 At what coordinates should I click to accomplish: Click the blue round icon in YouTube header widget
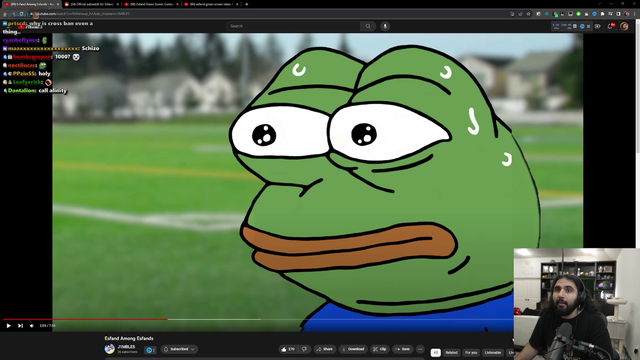(x=582, y=26)
